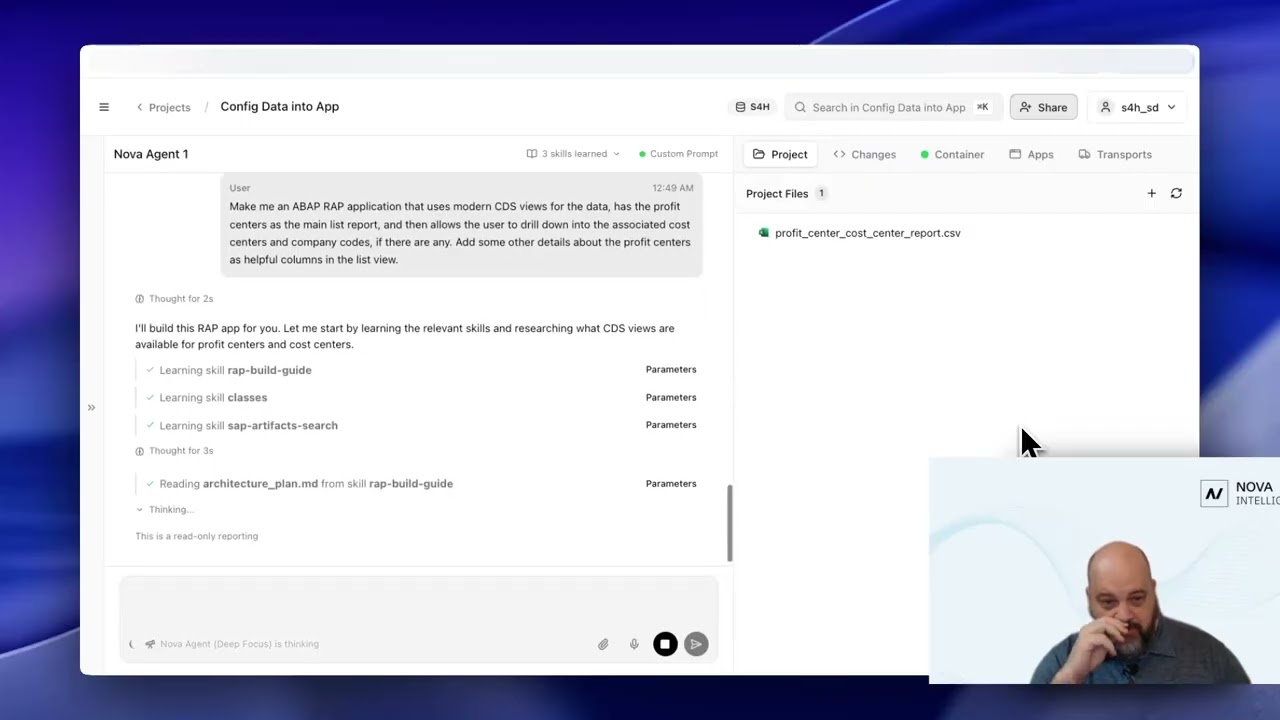The width and height of the screenshot is (1280, 720).
Task: Click the Nova Agent 1 heading
Action: (151, 154)
